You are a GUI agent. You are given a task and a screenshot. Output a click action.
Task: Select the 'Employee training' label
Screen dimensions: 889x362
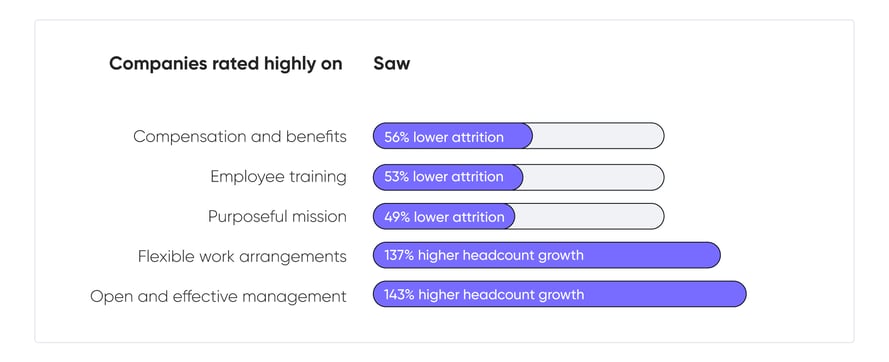(x=278, y=176)
